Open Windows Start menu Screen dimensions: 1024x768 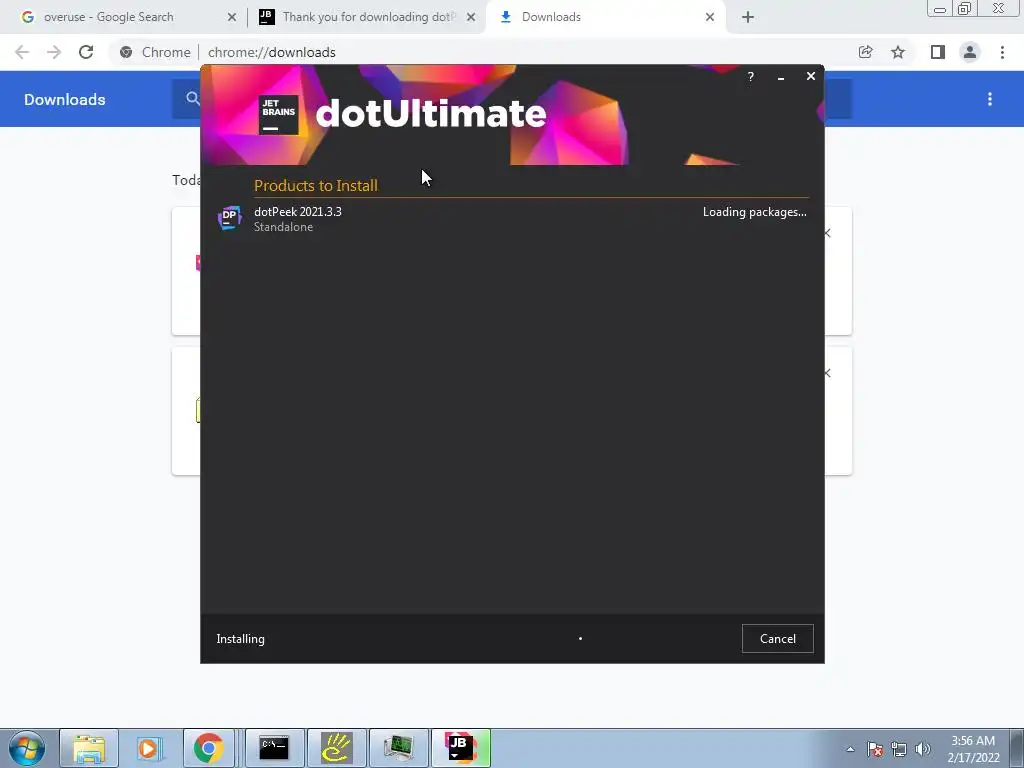tap(27, 748)
